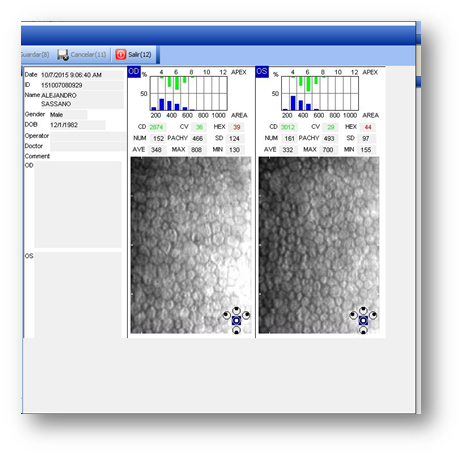Select the top fixation target on the OD image
The image size is (463, 456).
[236, 311]
